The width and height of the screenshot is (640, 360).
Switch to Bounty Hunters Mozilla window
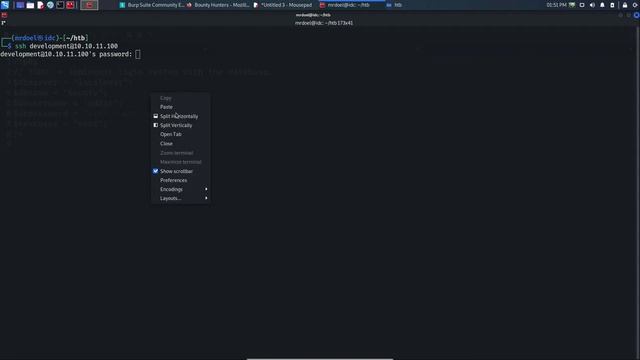pyautogui.click(x=218, y=5)
